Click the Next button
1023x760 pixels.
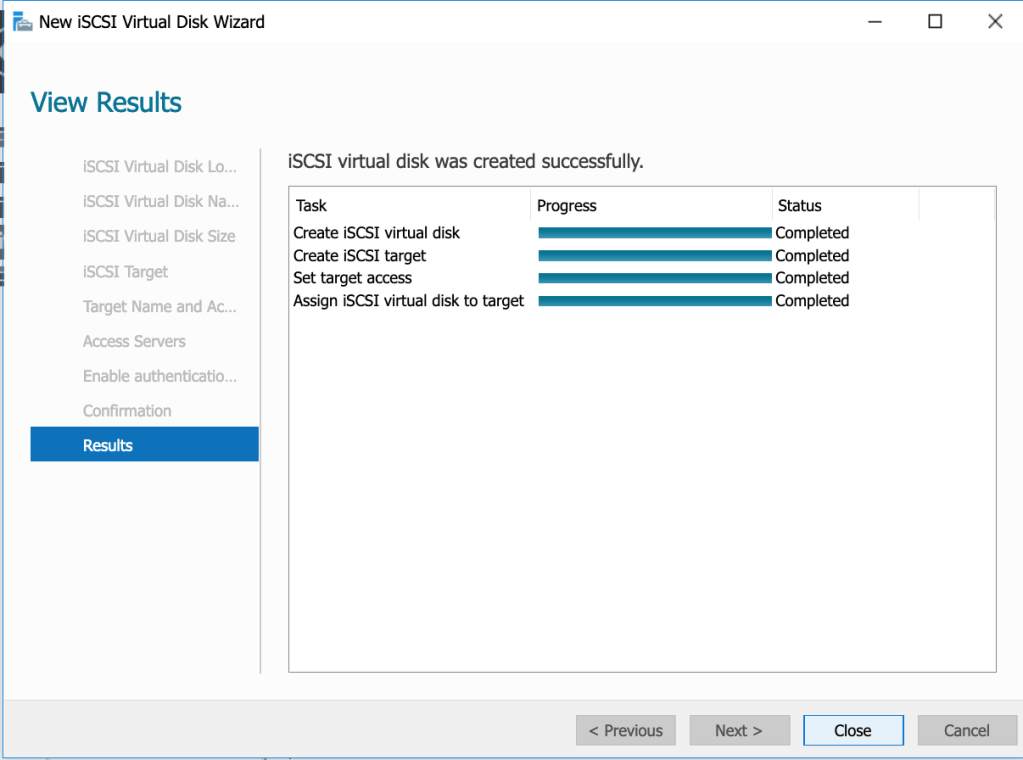coord(739,730)
